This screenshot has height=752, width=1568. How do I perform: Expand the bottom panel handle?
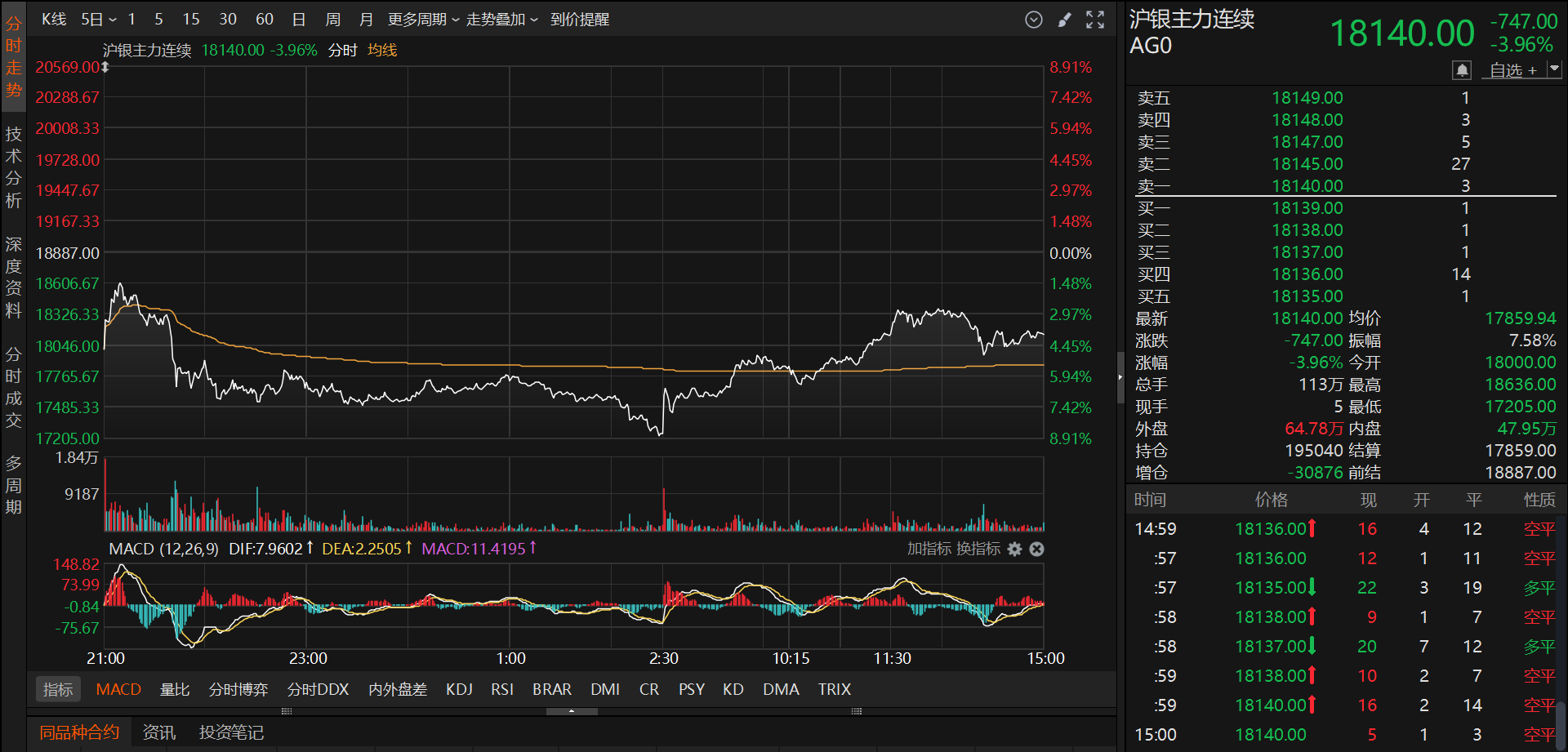(x=571, y=711)
